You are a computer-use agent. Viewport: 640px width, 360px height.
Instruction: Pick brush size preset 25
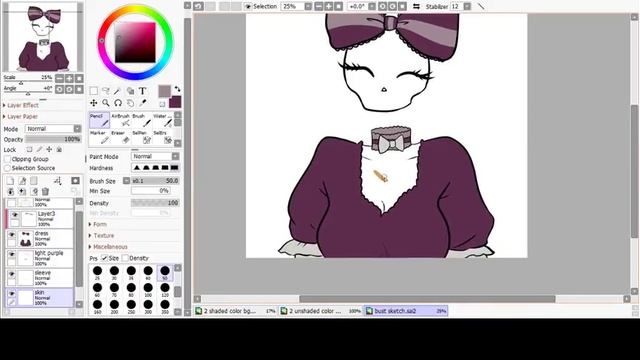point(97,272)
